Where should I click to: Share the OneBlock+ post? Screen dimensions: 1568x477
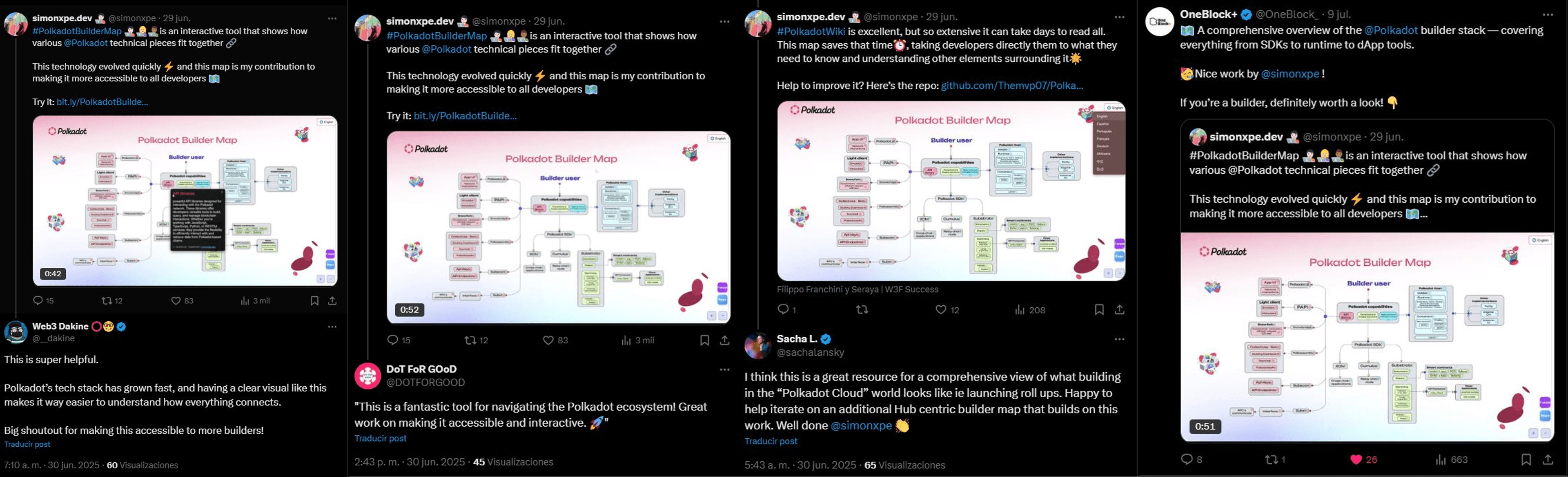(x=1547, y=459)
